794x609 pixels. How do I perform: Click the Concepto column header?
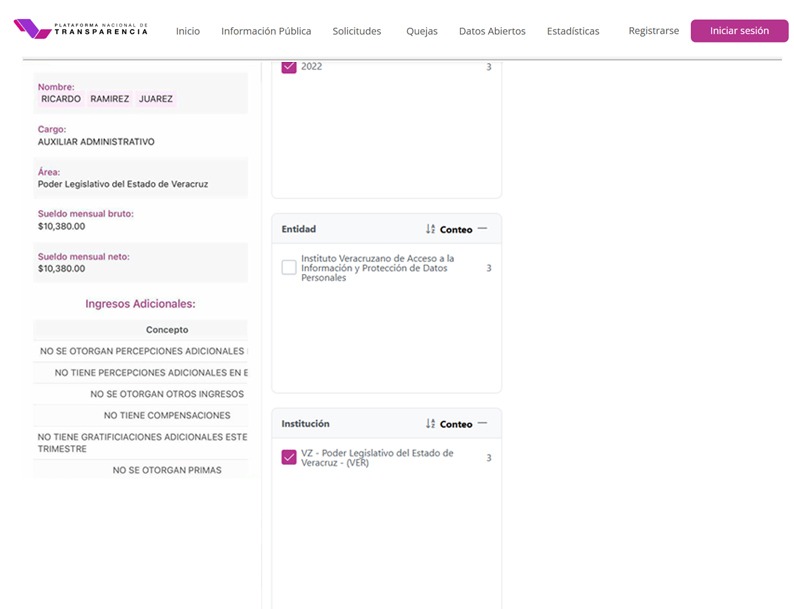click(167, 329)
